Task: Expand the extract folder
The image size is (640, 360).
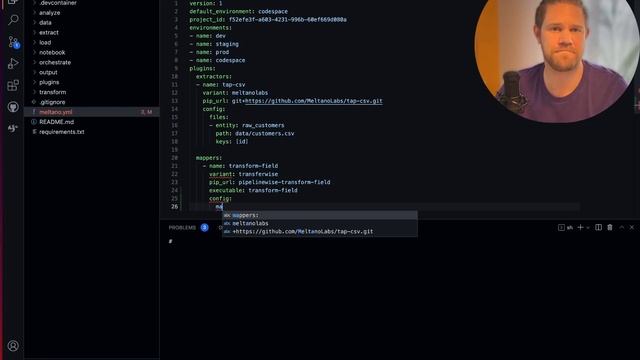Action: point(49,32)
